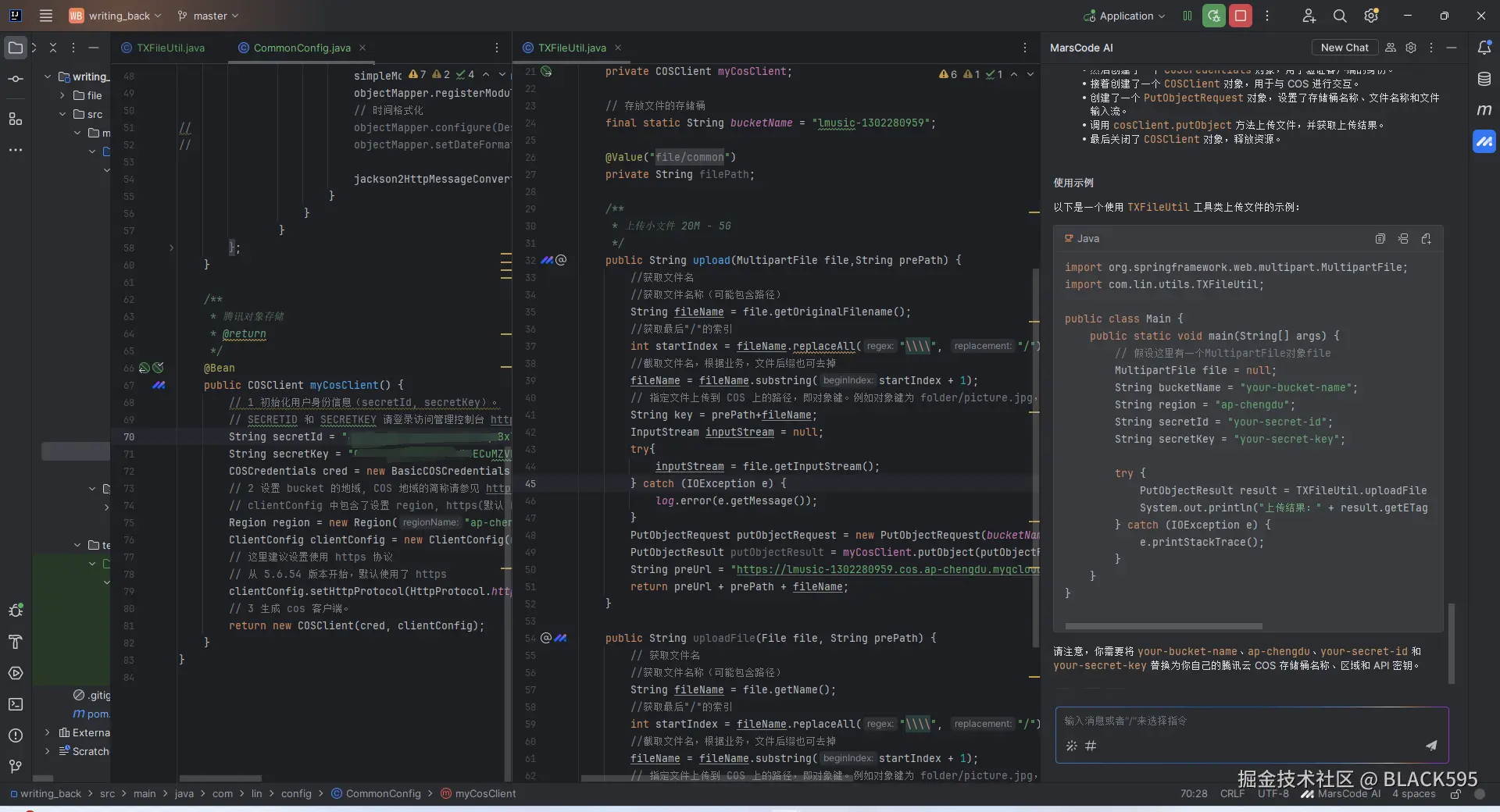Open the Terminal tool window
Image resolution: width=1500 pixels, height=812 pixels.
pos(16,704)
